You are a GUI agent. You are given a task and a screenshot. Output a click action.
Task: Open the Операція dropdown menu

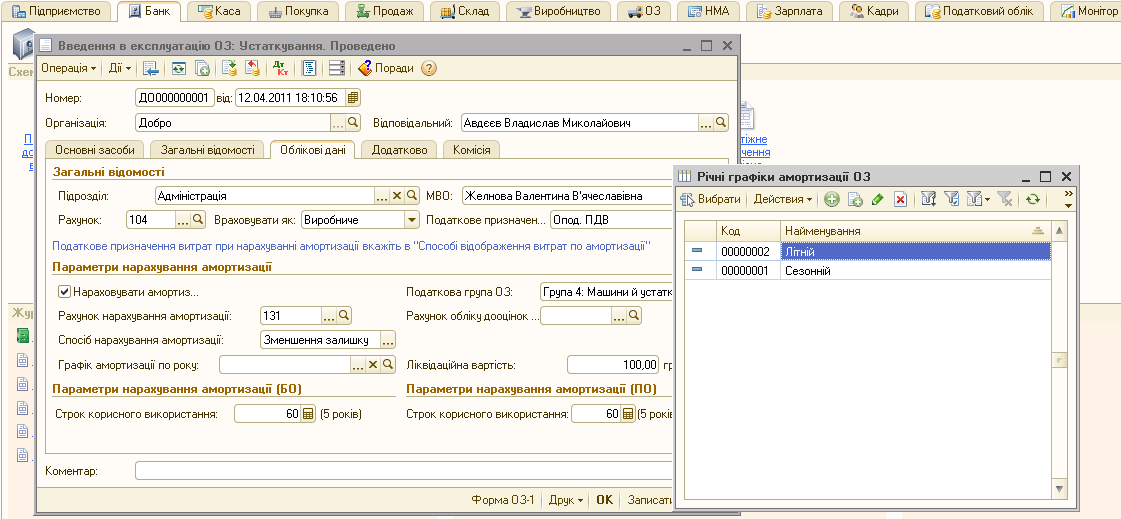click(68, 69)
